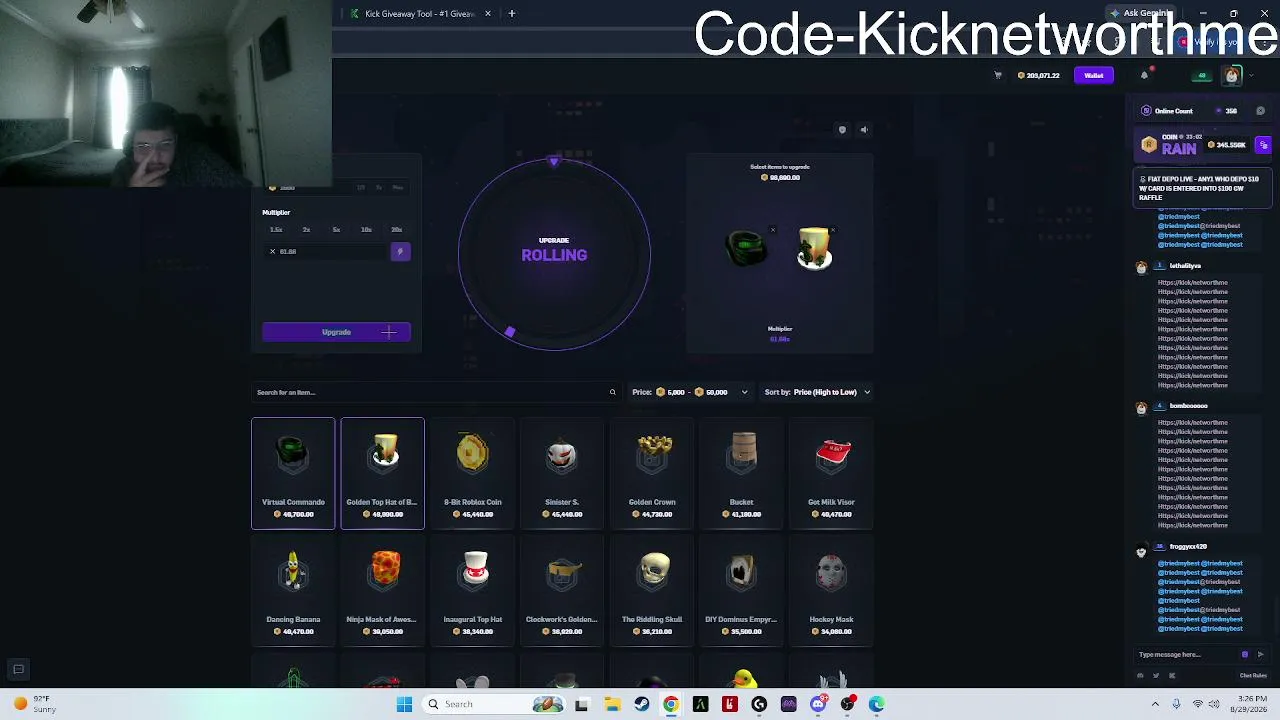
Task: Click the custom multiplier input field
Action: tap(326, 251)
